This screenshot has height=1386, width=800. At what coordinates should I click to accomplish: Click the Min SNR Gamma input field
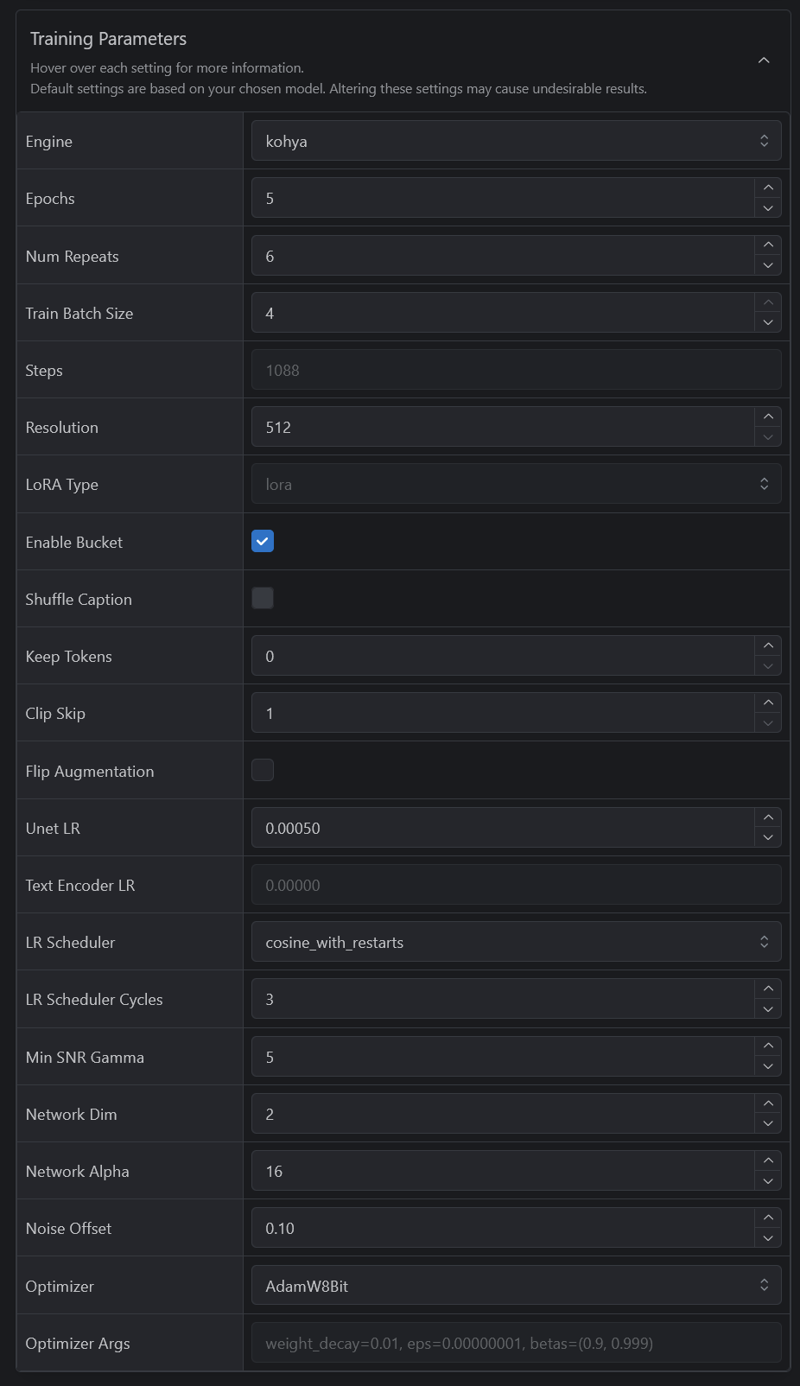point(502,1057)
